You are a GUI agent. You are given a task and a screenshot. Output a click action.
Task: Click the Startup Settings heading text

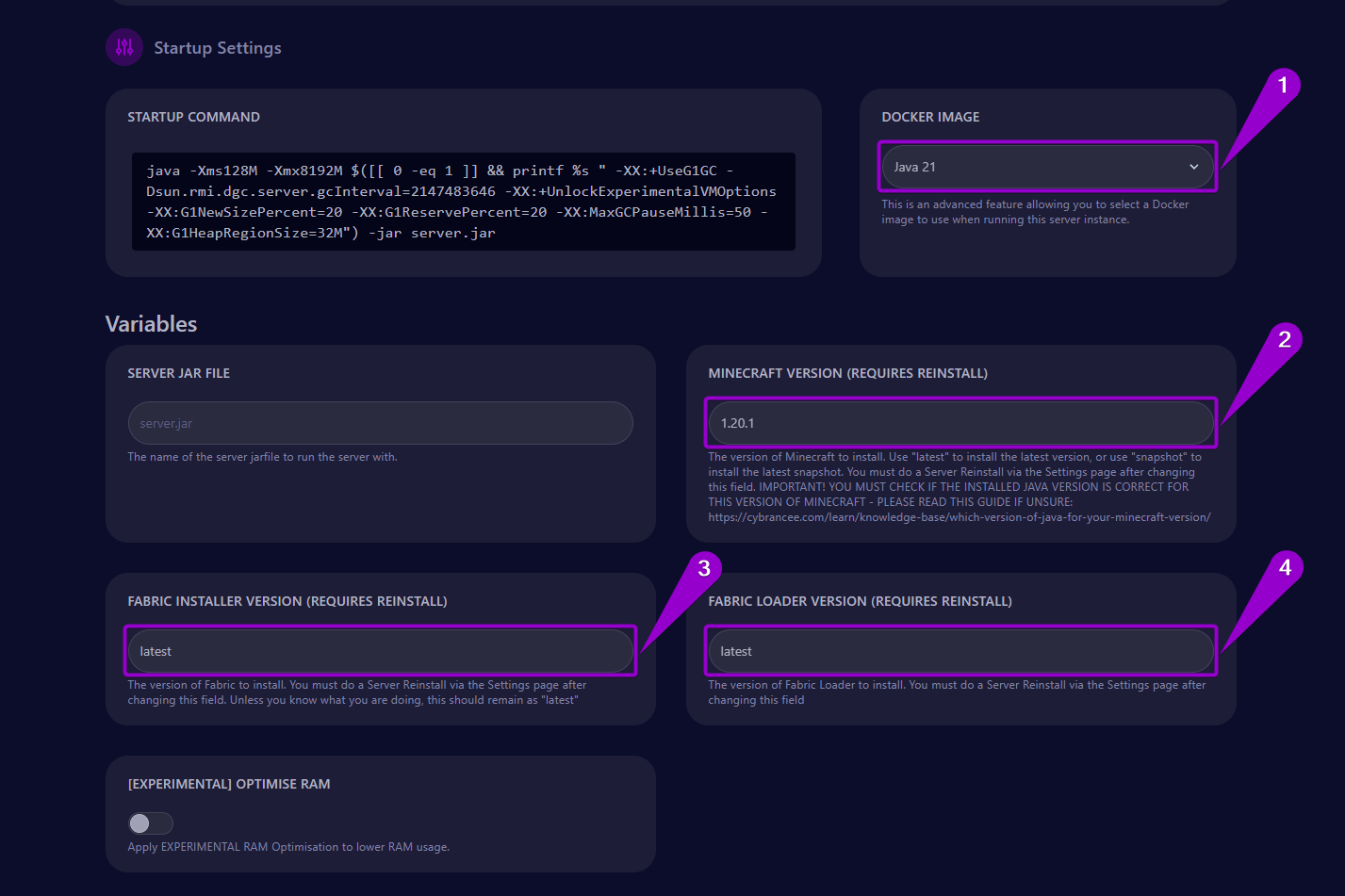tap(218, 47)
